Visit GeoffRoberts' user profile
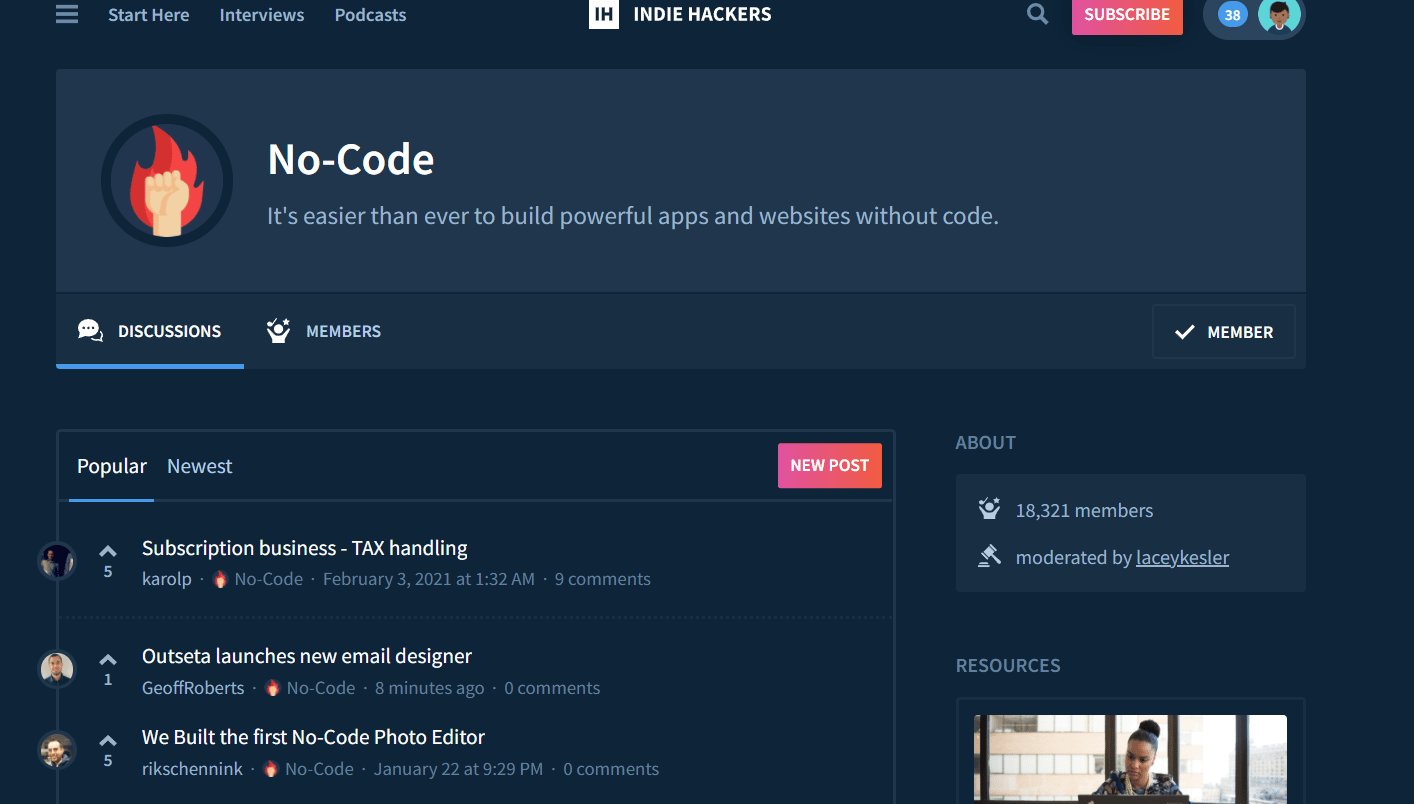 pyautogui.click(x=193, y=688)
